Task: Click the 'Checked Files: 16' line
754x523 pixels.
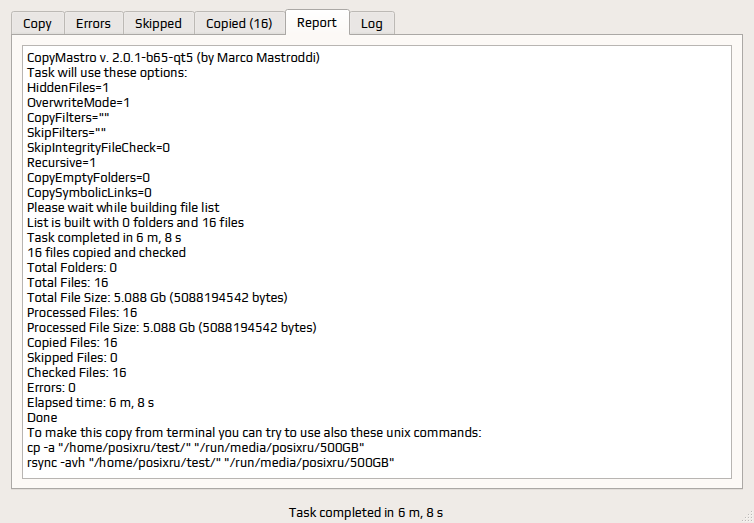Action: (76, 373)
